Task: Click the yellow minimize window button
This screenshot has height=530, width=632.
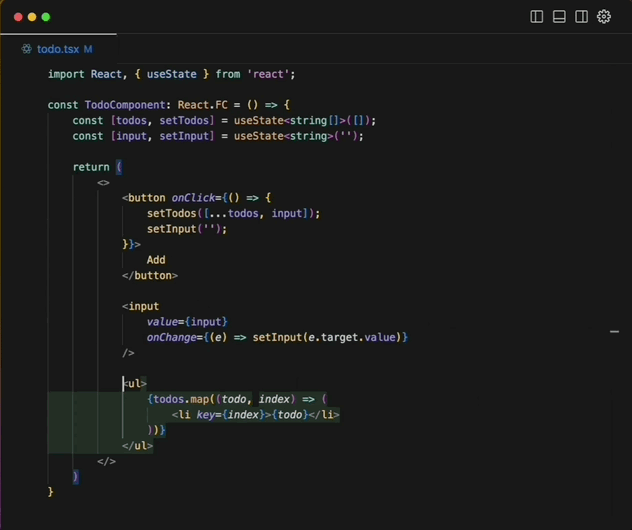Action: (32, 17)
